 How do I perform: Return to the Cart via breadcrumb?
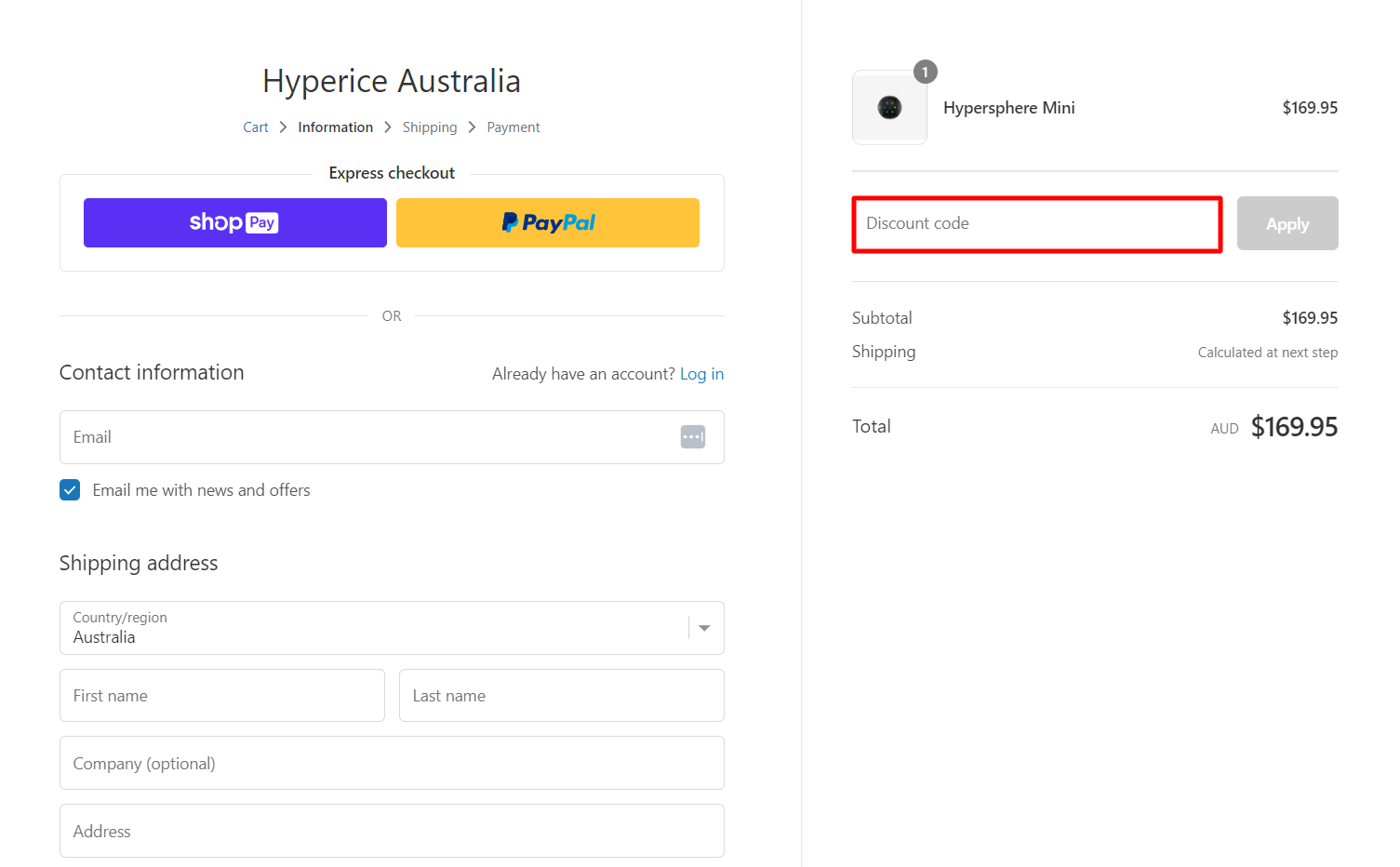pyautogui.click(x=255, y=127)
